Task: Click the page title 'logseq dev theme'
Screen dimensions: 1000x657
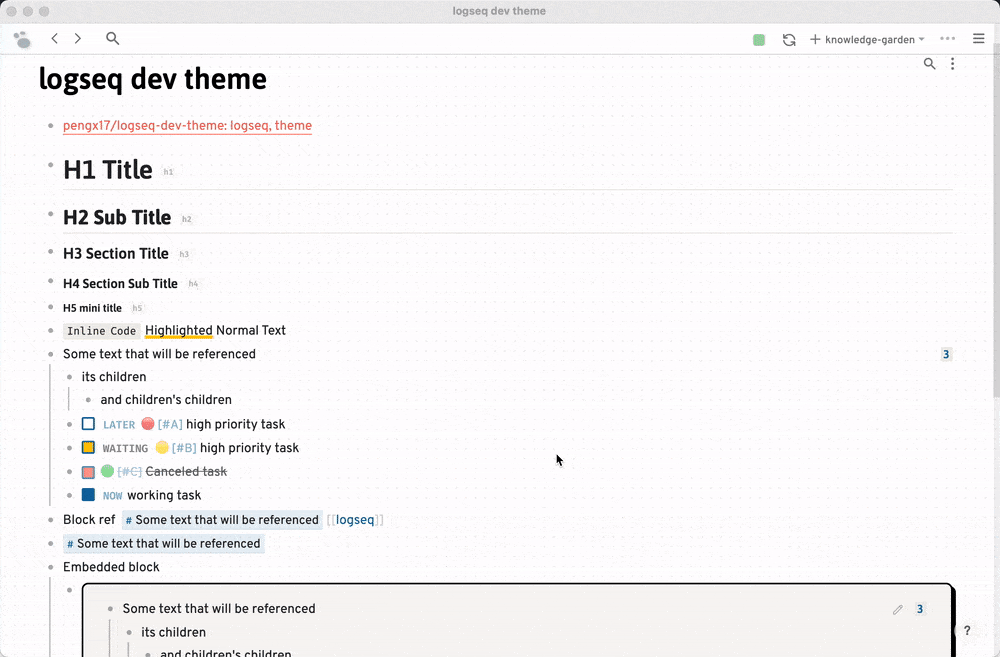Action: tap(152, 79)
